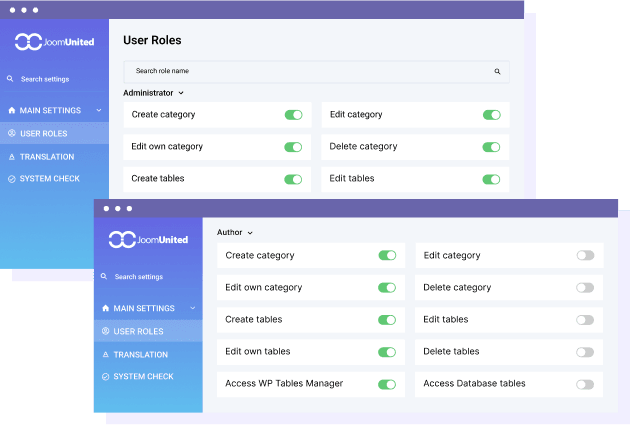
Task: Click the checkmark icon beside front System Check
Action: 105,377
